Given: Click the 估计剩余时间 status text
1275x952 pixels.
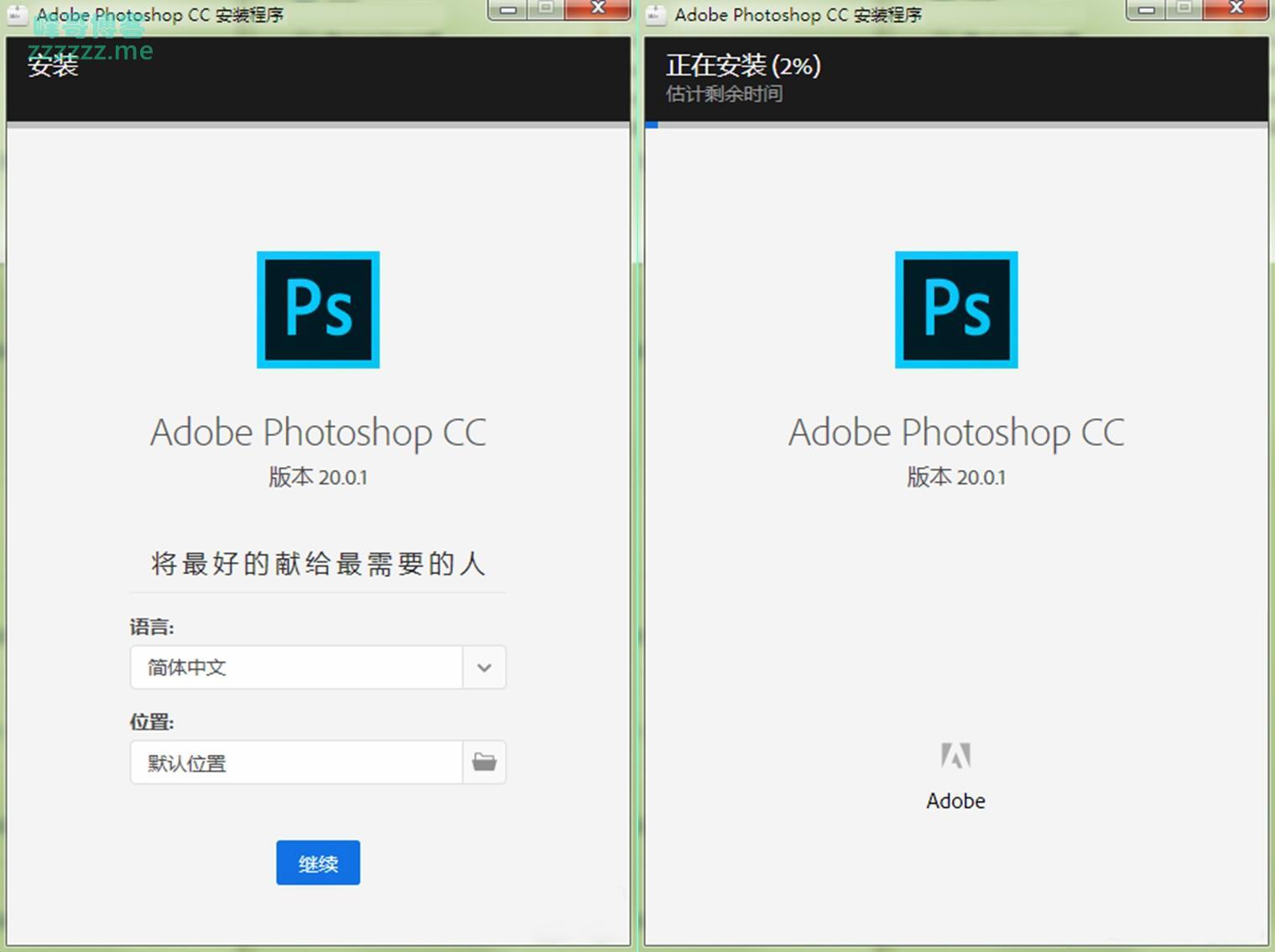Looking at the screenshot, I should tap(724, 94).
